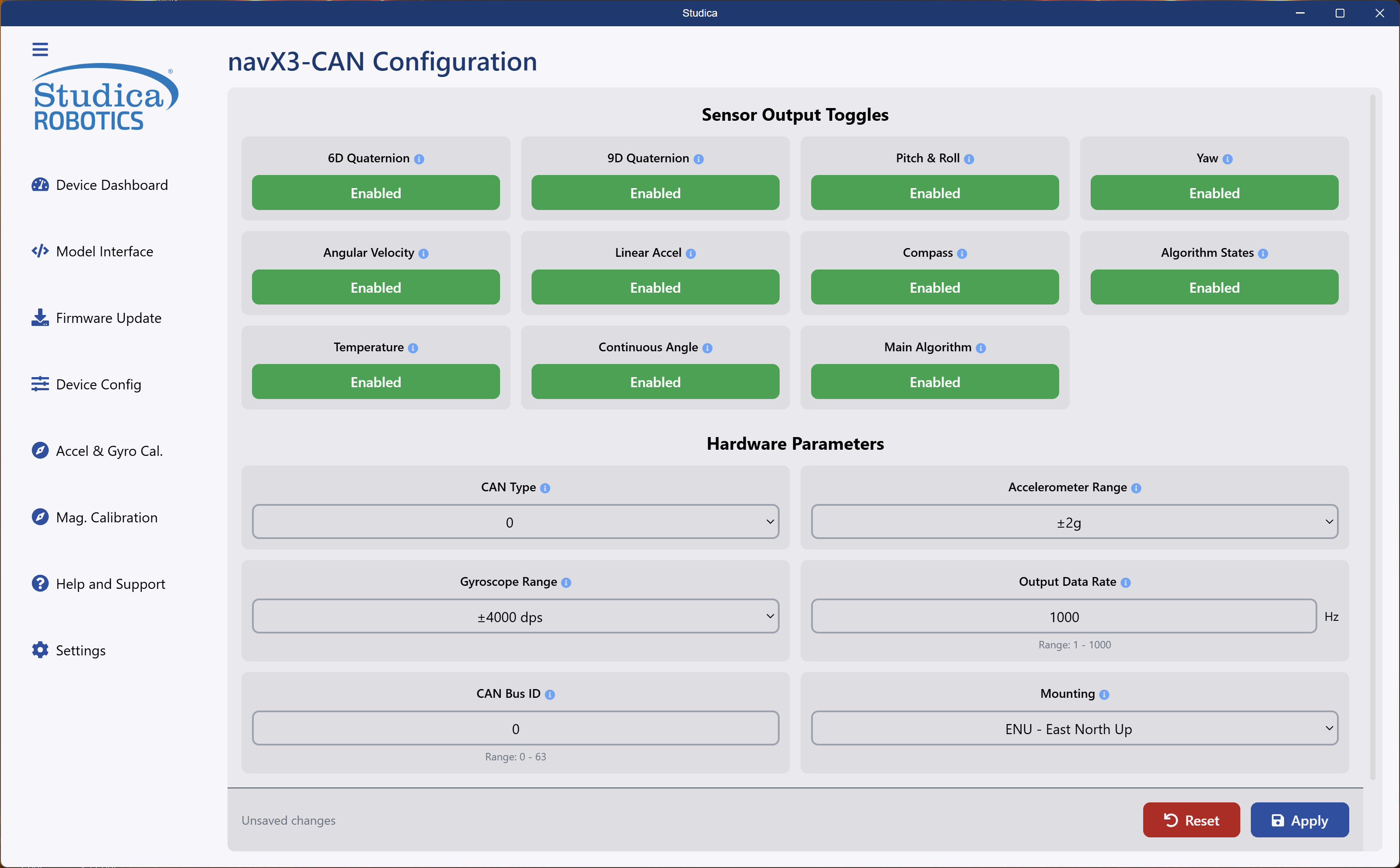Select the Mag. Calibration compass icon
Image resolution: width=1400 pixels, height=868 pixels.
(40, 517)
